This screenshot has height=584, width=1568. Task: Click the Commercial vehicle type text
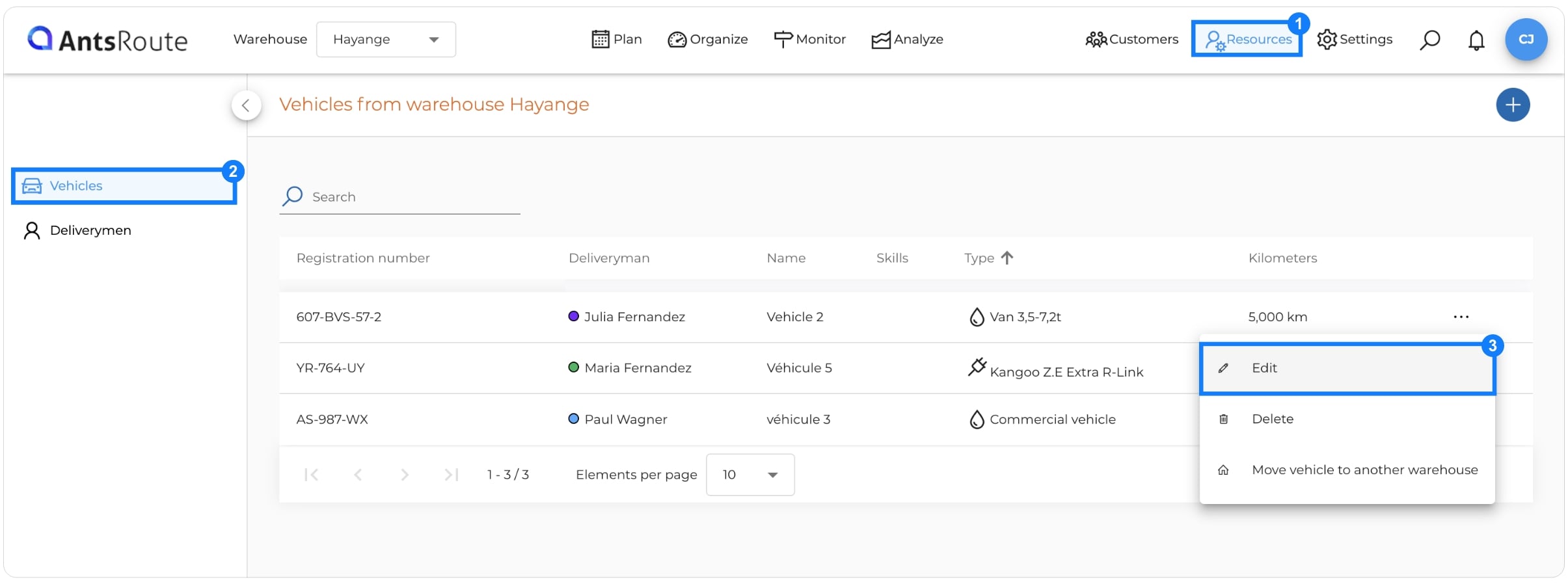click(1053, 419)
